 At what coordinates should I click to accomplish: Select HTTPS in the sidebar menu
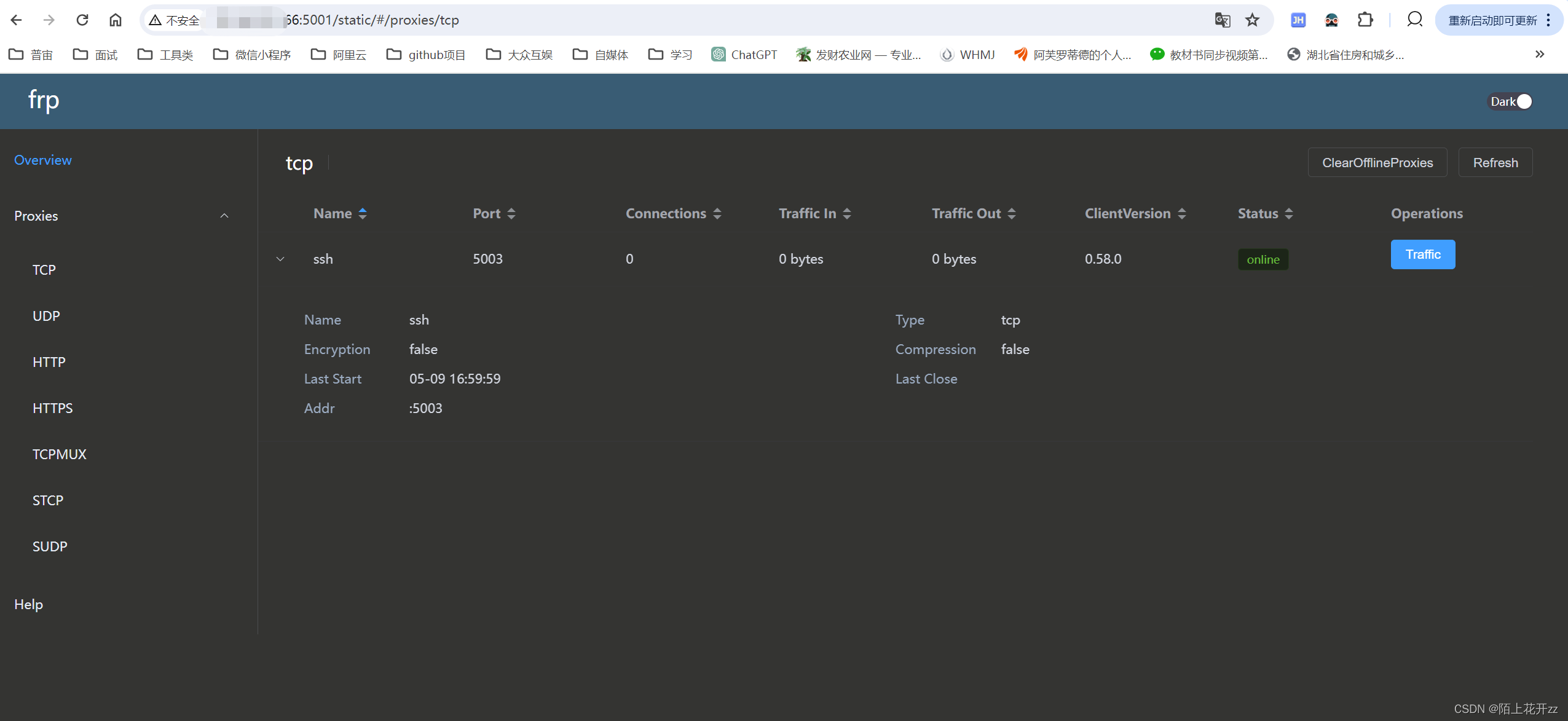(x=52, y=408)
